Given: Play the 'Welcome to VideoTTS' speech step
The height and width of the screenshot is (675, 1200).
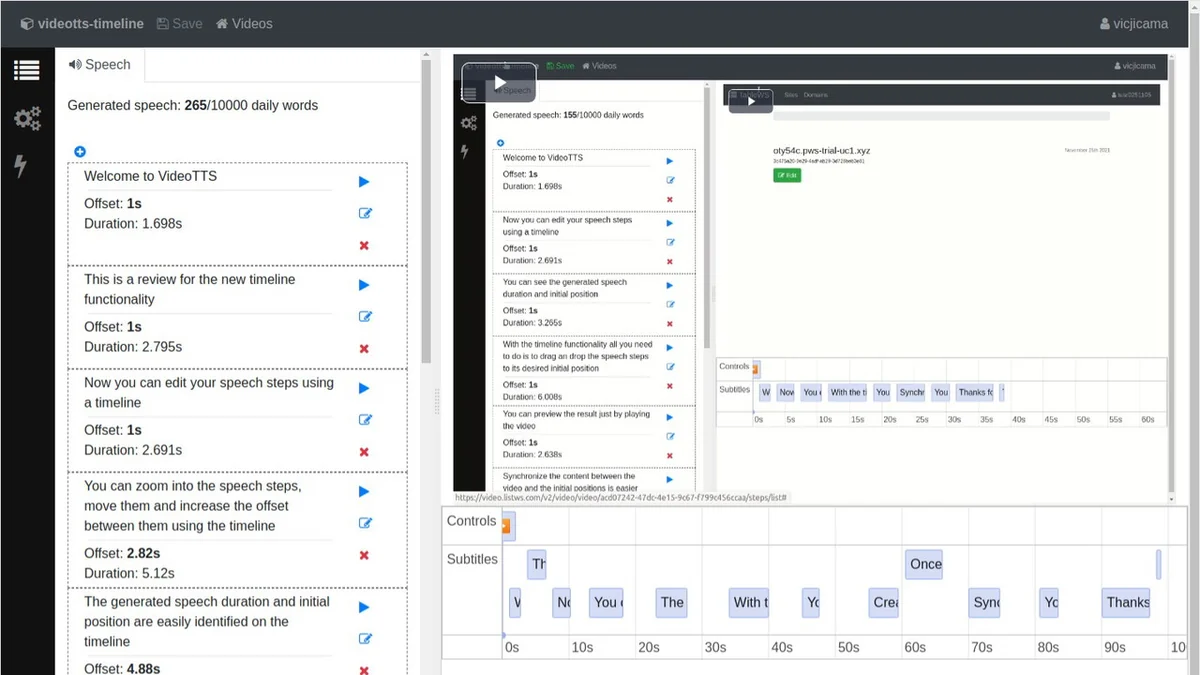Looking at the screenshot, I should click(x=364, y=182).
